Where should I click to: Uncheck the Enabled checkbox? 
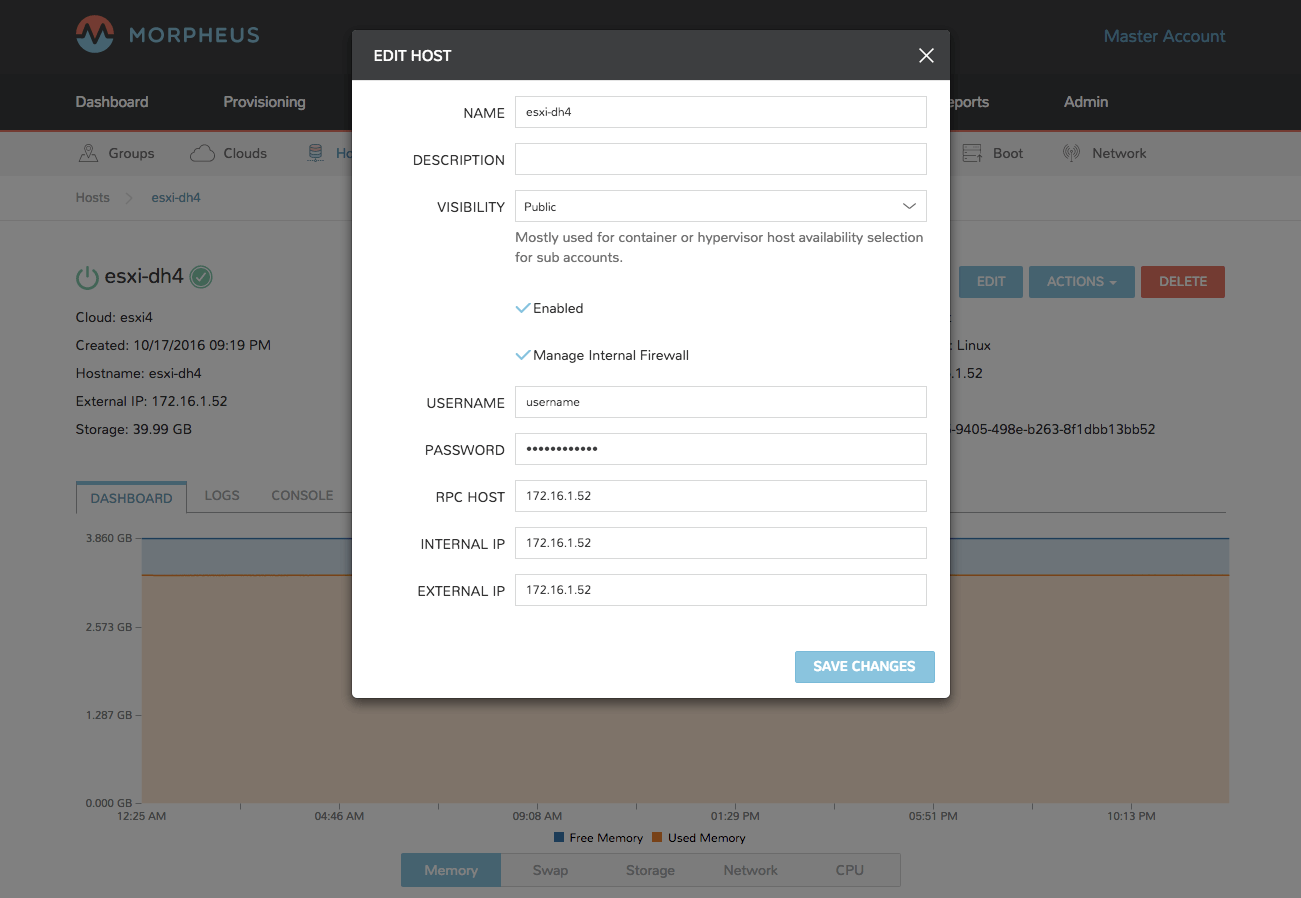pyautogui.click(x=521, y=308)
